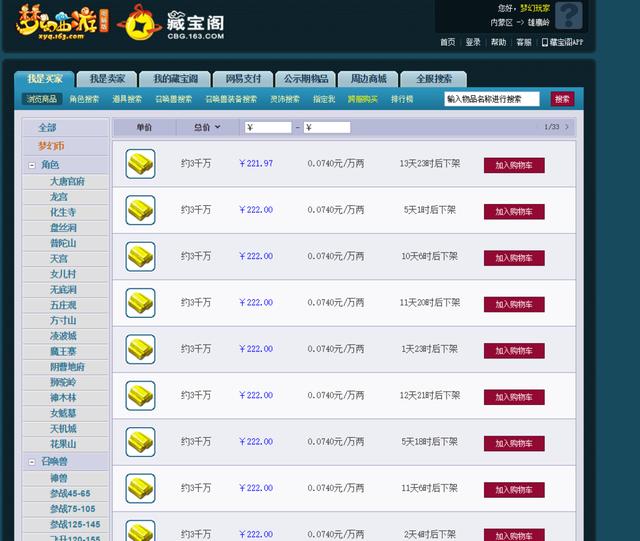This screenshot has height=541, width=640.
Task: Click the 梦幻西游 game logo
Action: point(63,23)
